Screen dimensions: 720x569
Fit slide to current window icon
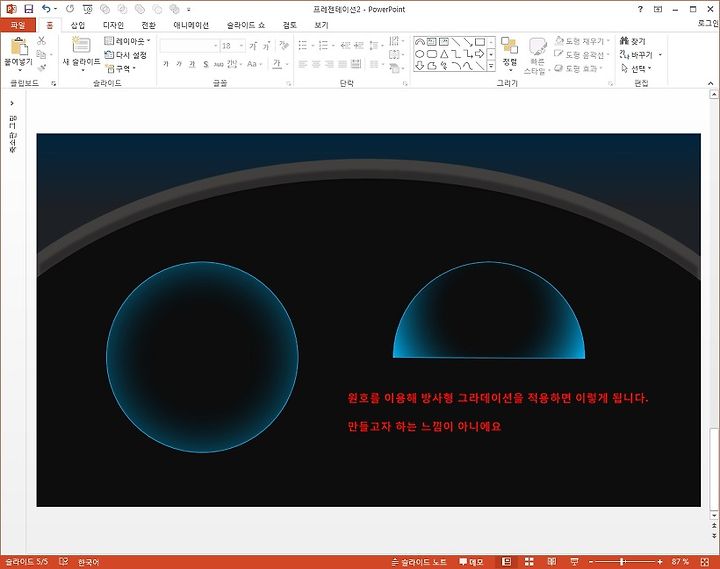tap(705, 562)
